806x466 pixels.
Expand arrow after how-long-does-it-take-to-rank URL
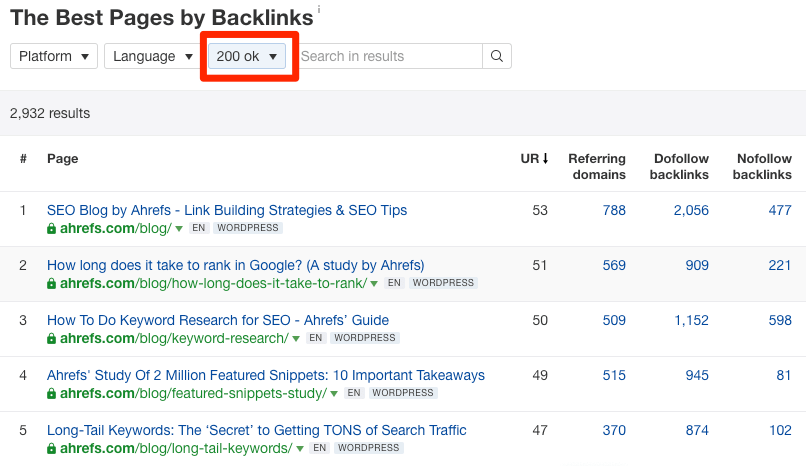(374, 284)
